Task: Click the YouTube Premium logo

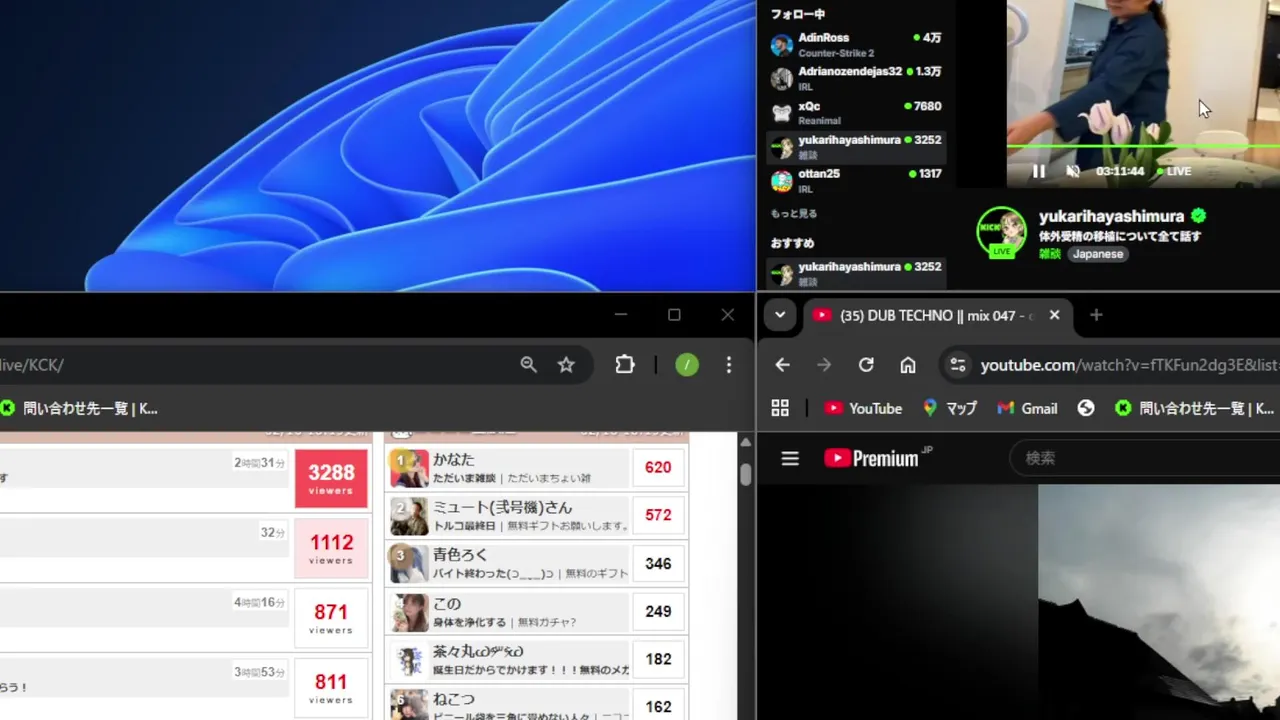Action: click(x=878, y=457)
